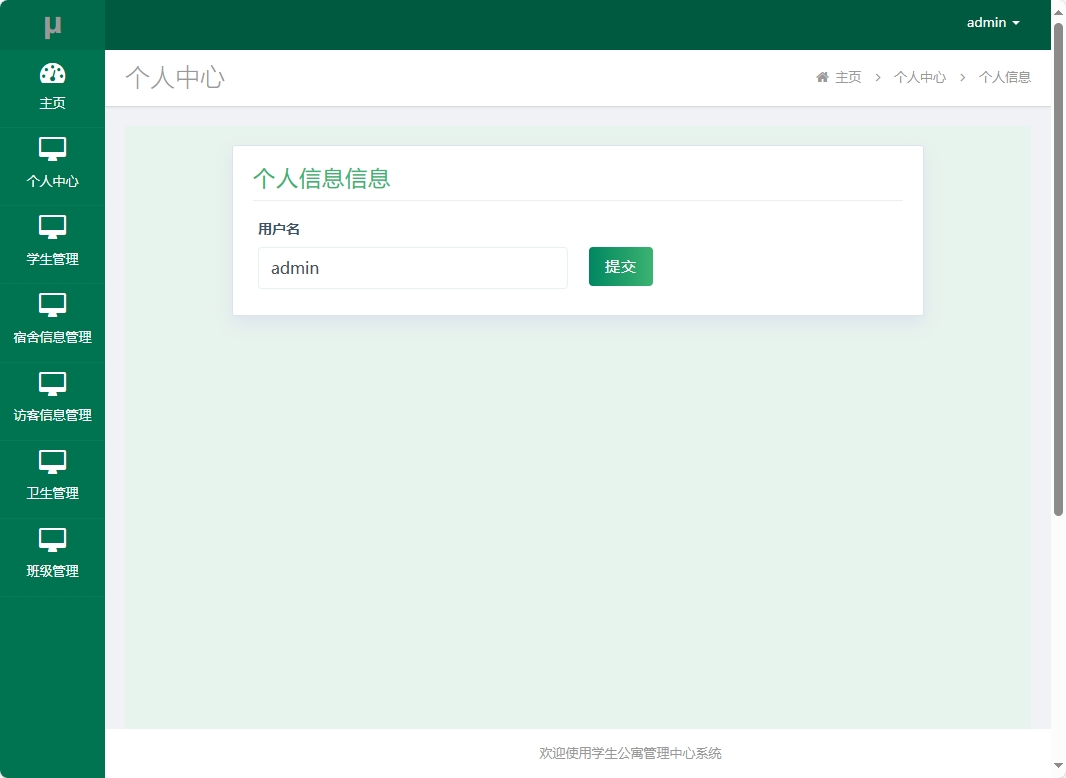Click 个人信息 breadcrumb entry

coord(1004,76)
